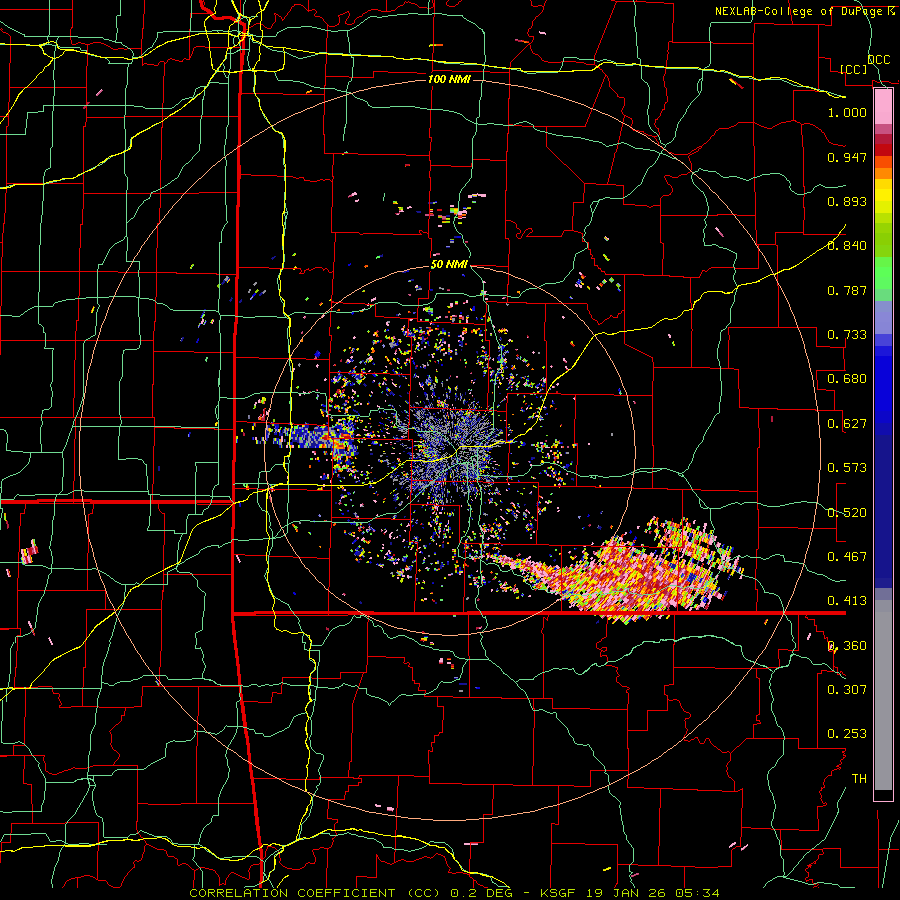Pick the pink color band atop the legend
Screen dimensions: 900x900
[x=883, y=107]
